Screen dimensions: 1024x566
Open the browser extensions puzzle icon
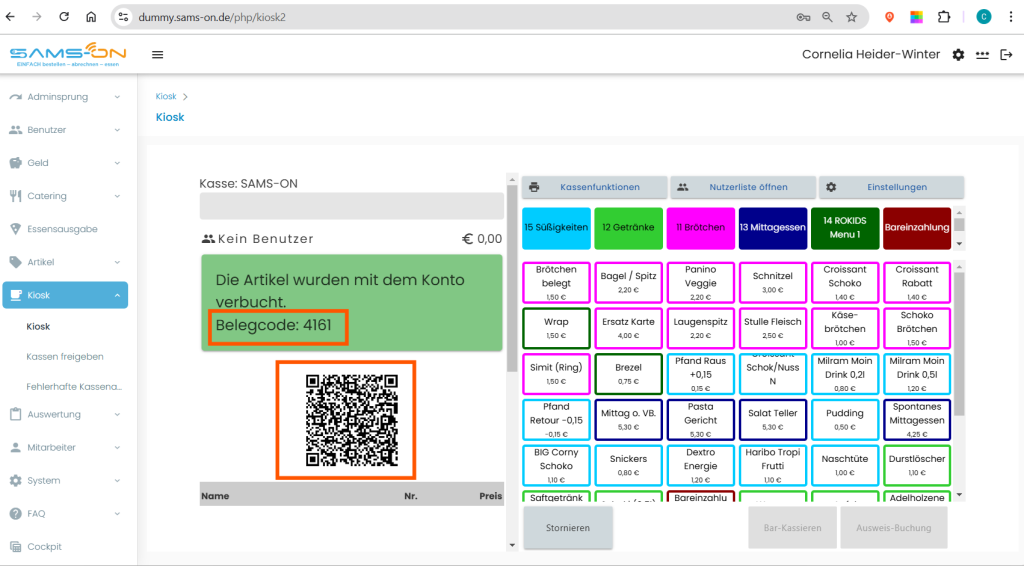pos(944,18)
